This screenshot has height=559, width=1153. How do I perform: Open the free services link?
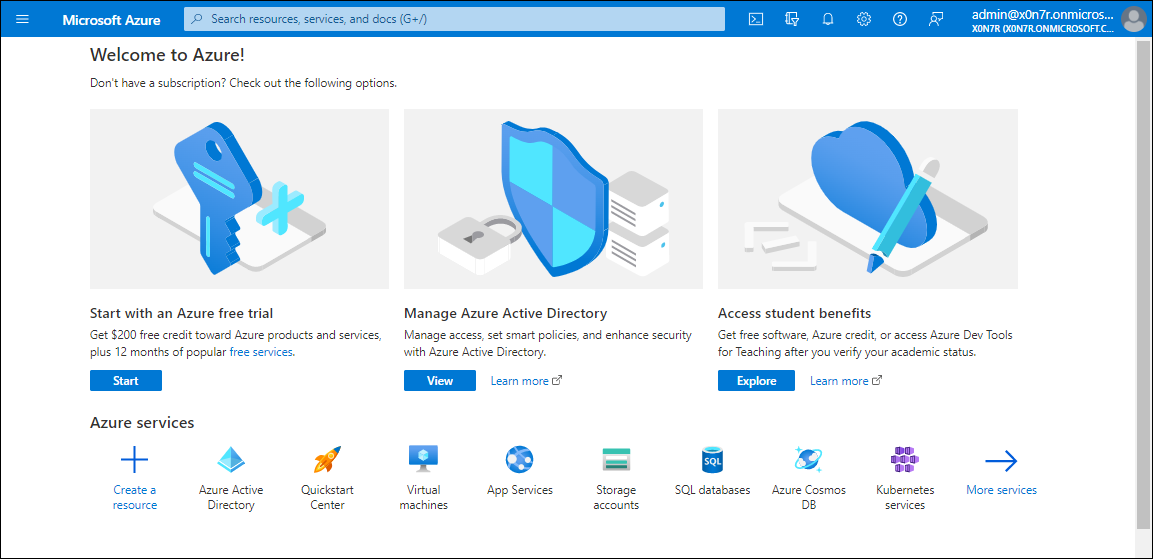[x=262, y=352]
